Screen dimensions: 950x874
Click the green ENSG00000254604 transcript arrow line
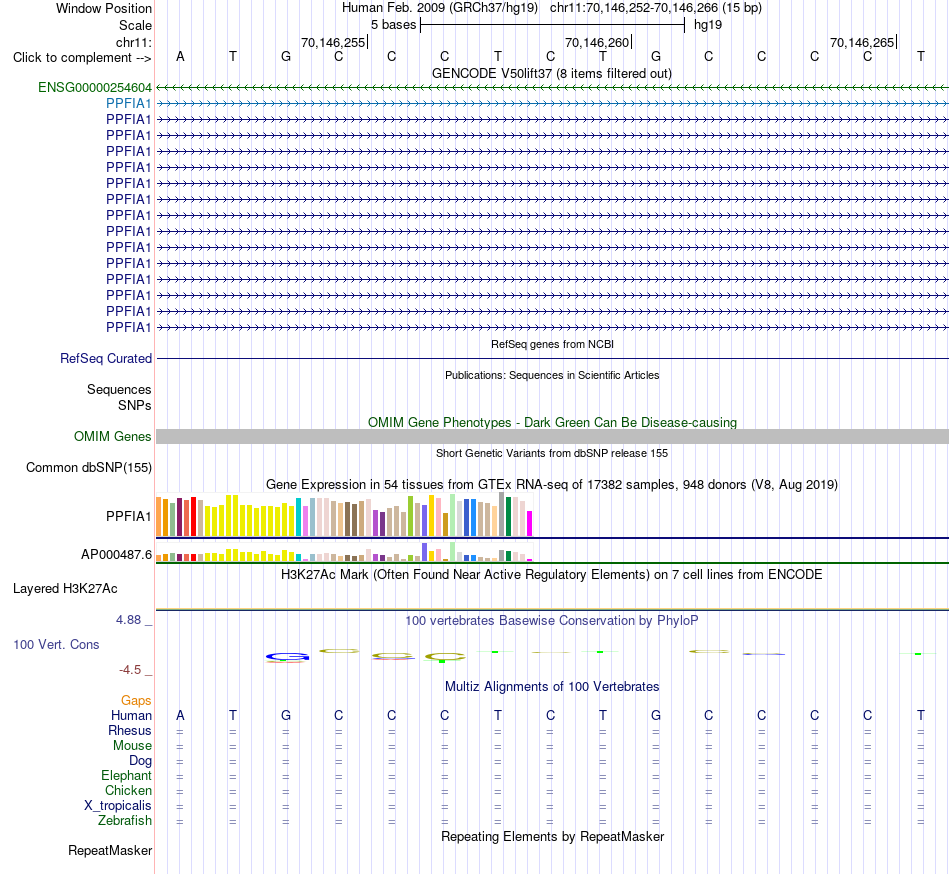pos(552,88)
